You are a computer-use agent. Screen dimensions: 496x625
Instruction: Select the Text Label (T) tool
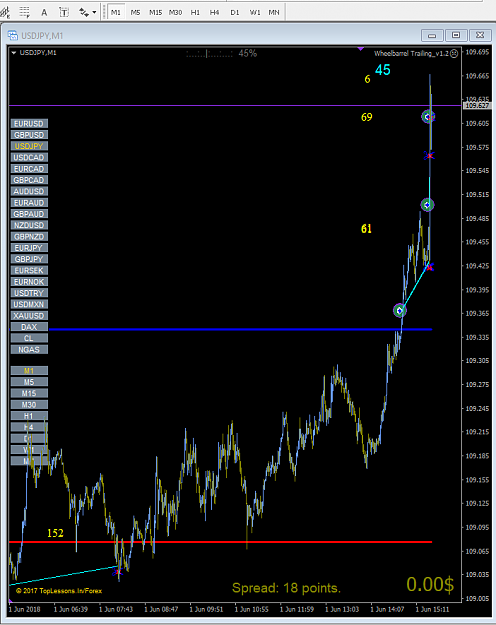(x=64, y=12)
